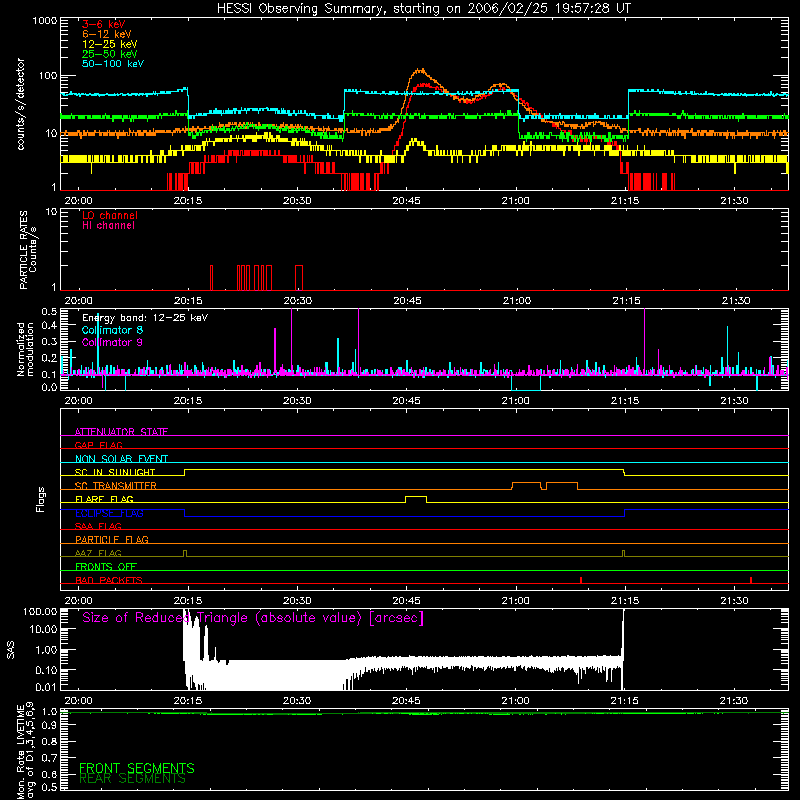Click the Mon. Rate LIVETIME axis label

[x=24, y=751]
